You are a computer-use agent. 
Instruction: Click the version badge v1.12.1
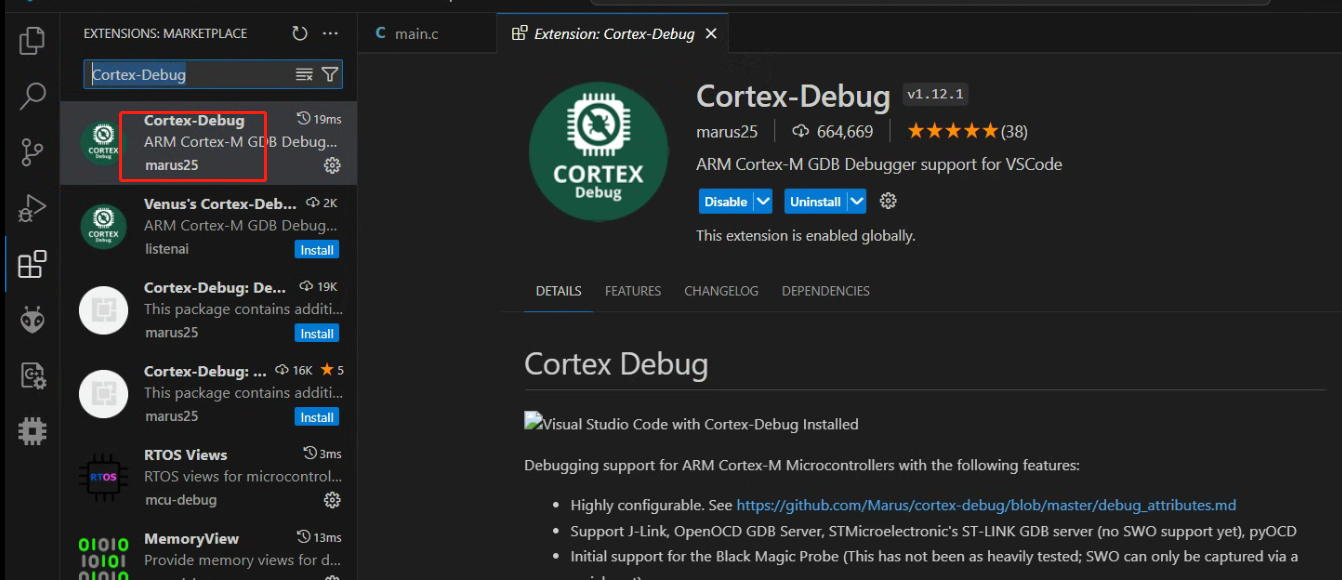(x=935, y=94)
